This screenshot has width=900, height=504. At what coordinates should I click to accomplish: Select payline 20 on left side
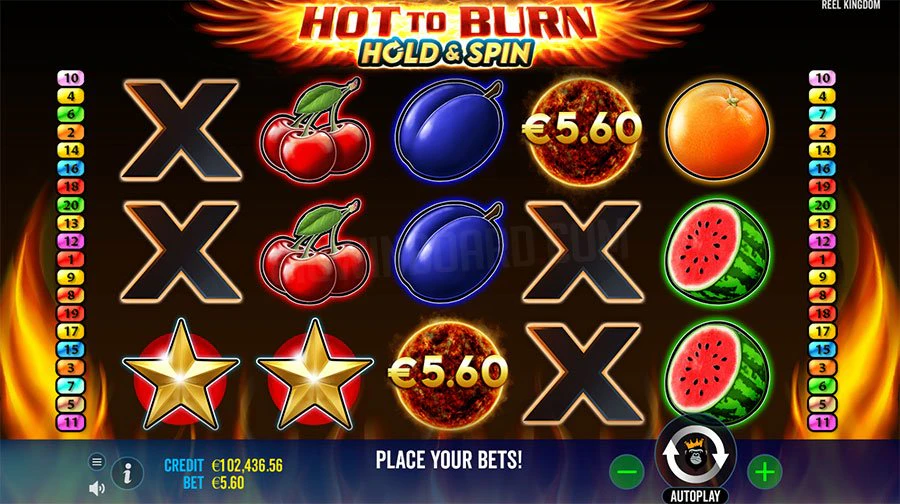(x=71, y=204)
